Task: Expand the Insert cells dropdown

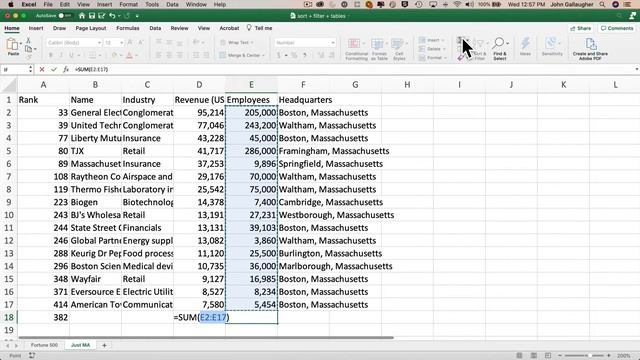Action: tap(443, 40)
